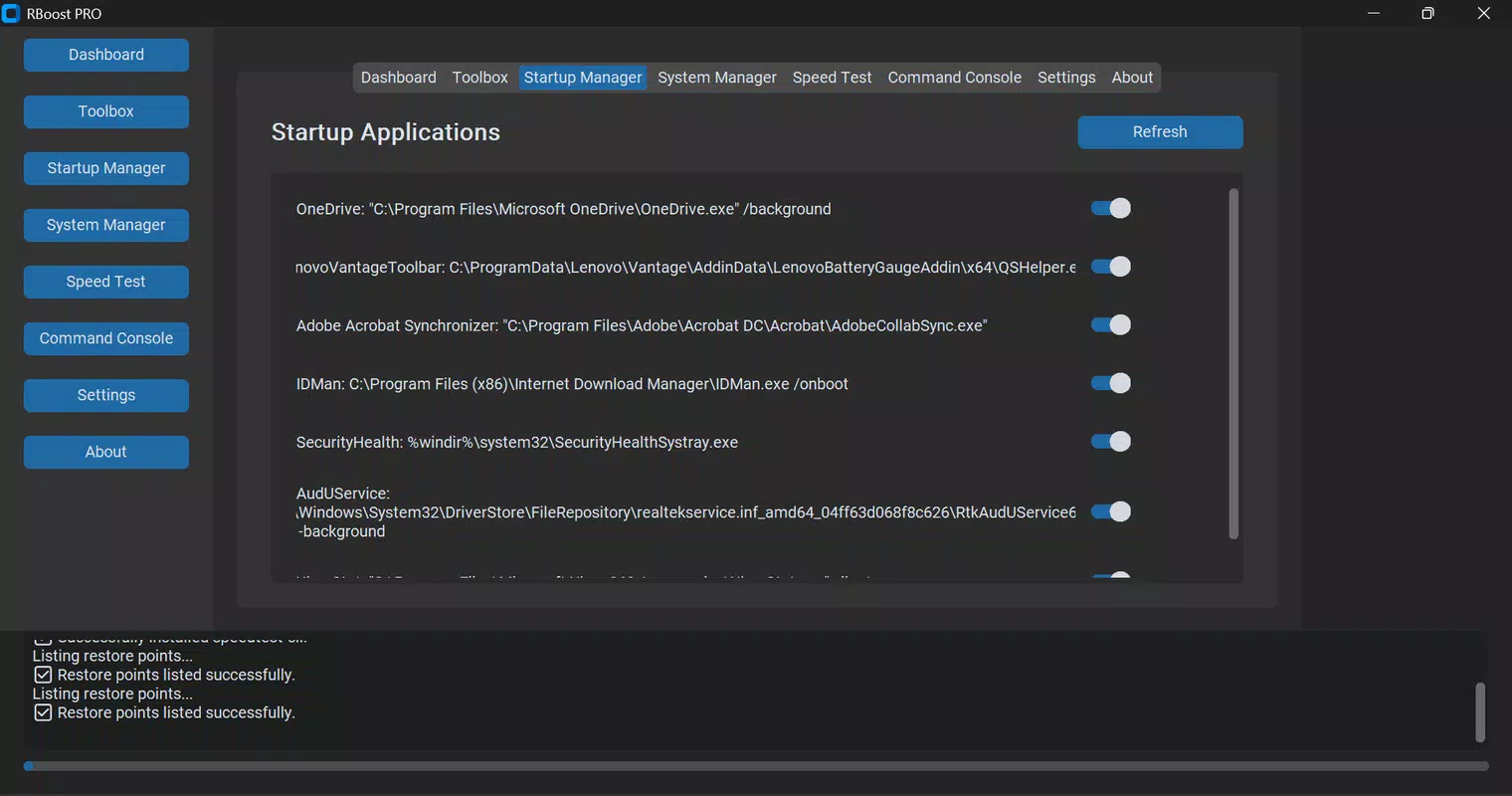Click the RBoost PRO app icon

(x=11, y=14)
